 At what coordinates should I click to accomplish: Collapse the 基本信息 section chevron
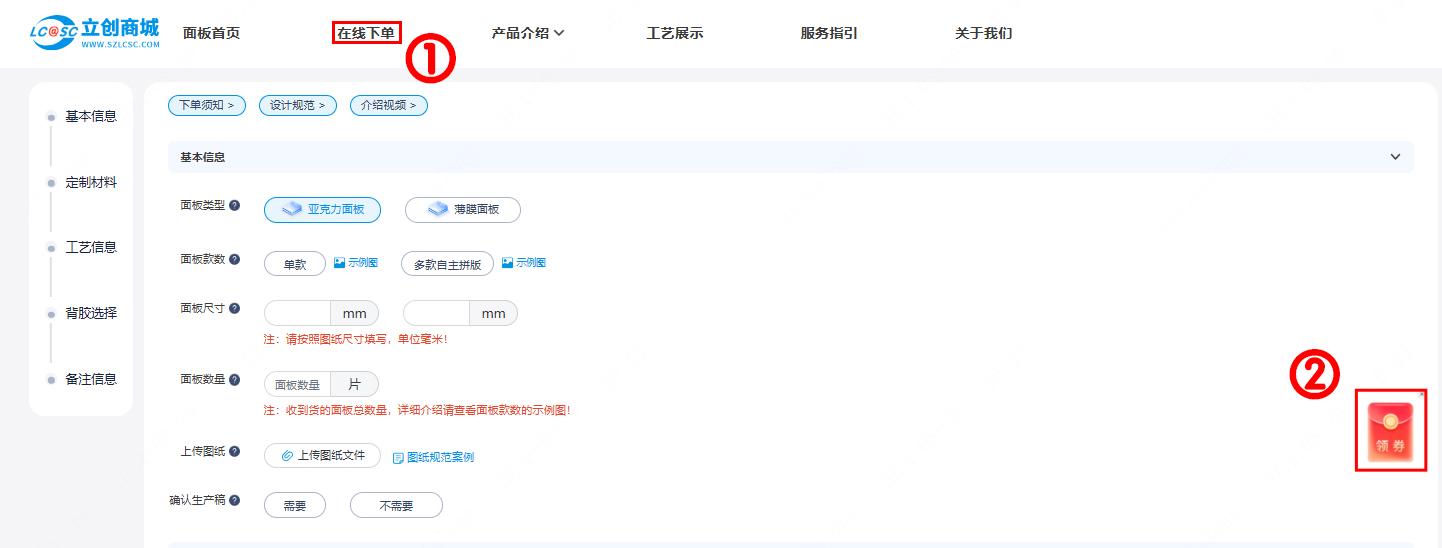[x=1395, y=157]
